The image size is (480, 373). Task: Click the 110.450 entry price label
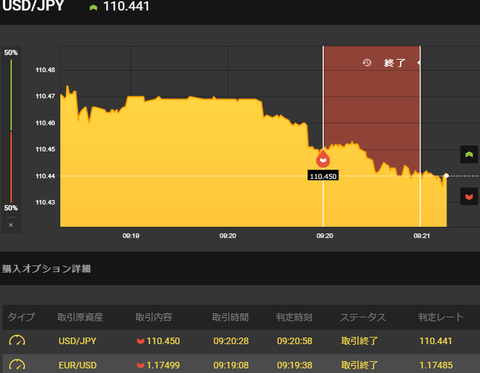323,176
